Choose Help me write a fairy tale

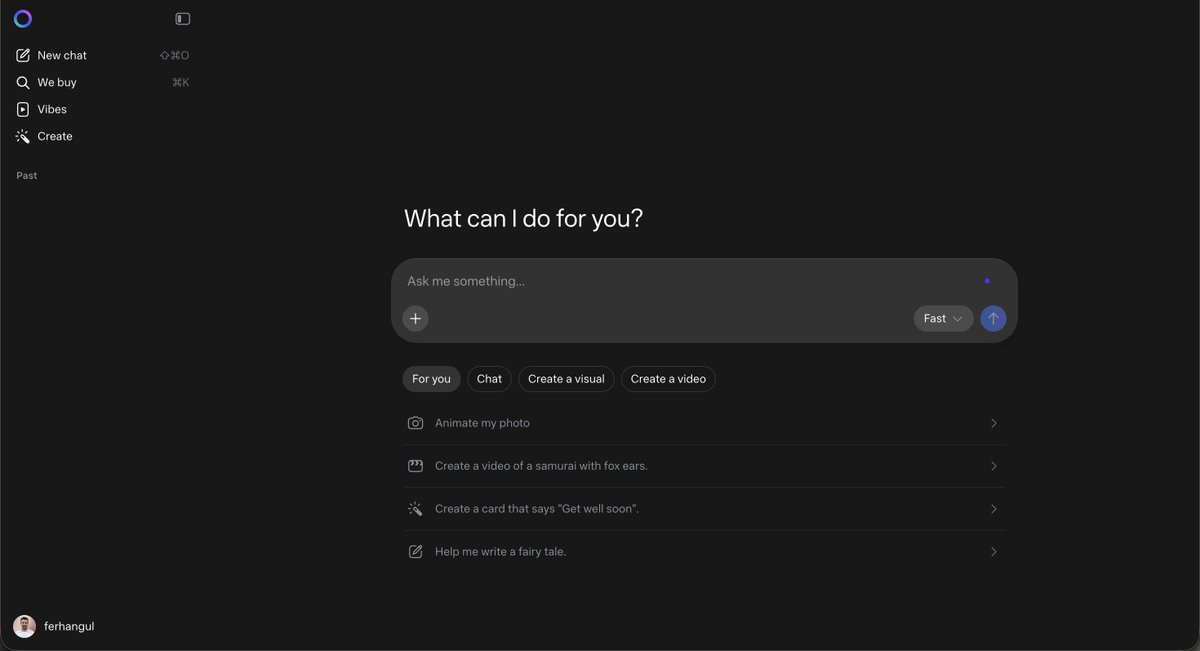703,552
